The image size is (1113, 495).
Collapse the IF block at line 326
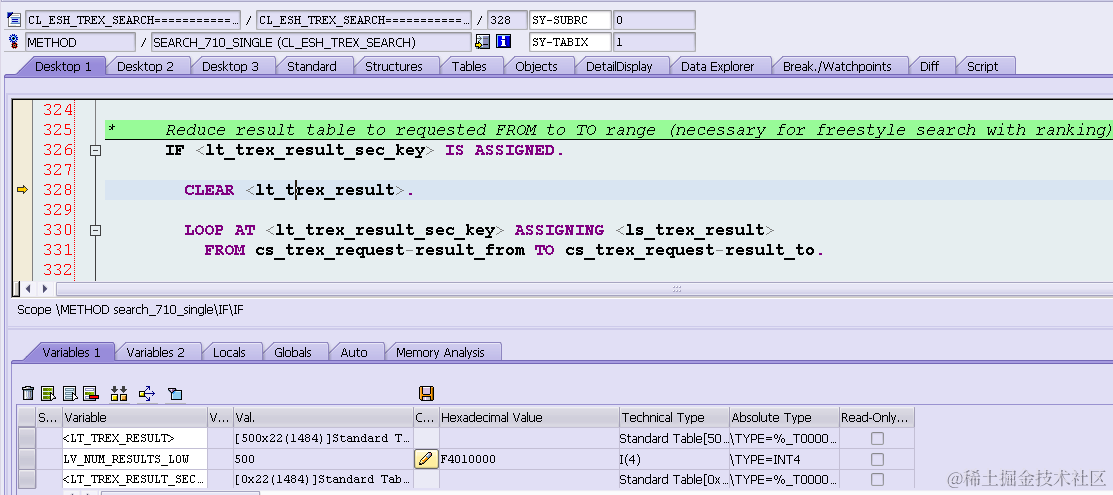tap(95, 151)
